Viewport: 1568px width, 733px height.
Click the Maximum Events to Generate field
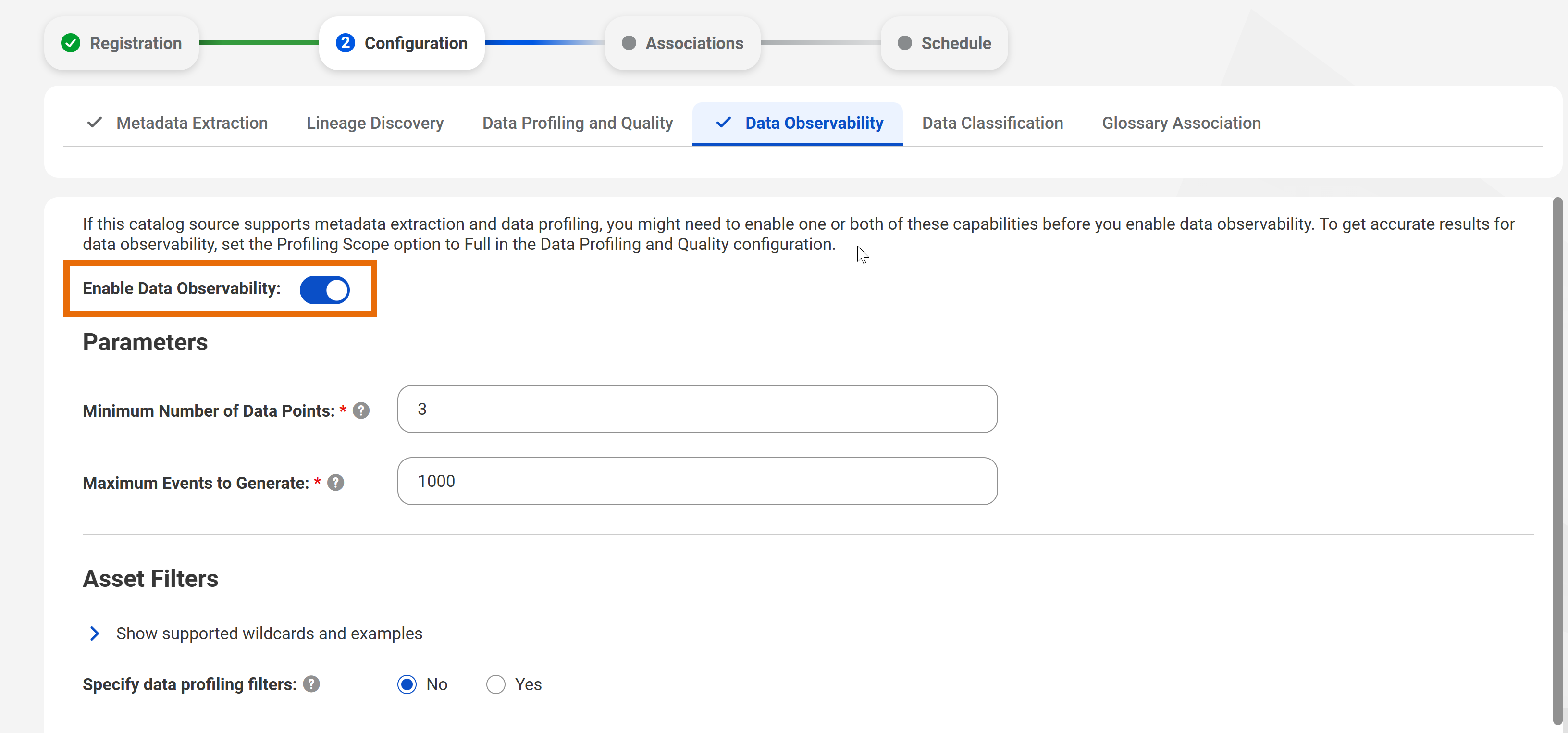pos(697,481)
